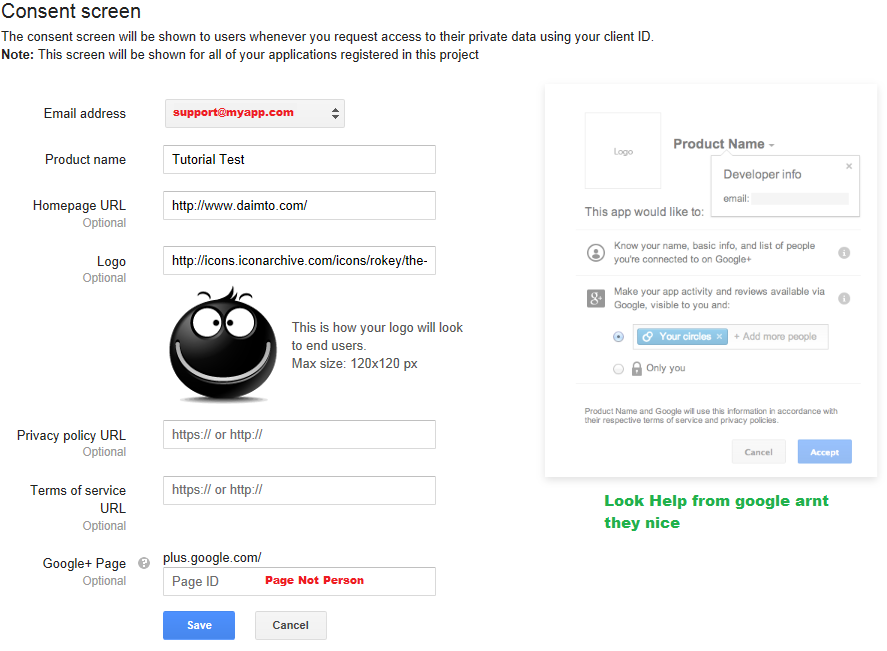The image size is (887, 651).
Task: Click the info icon beside 'Know your name'
Action: point(843,253)
